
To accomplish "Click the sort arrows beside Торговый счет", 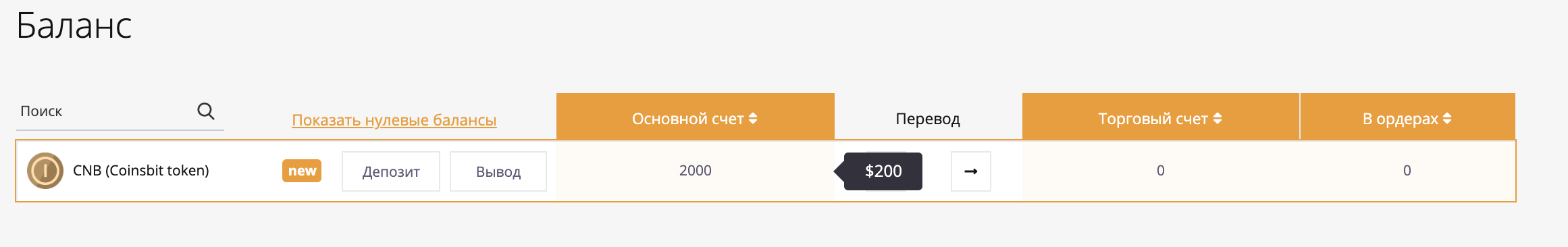I will [1218, 119].
